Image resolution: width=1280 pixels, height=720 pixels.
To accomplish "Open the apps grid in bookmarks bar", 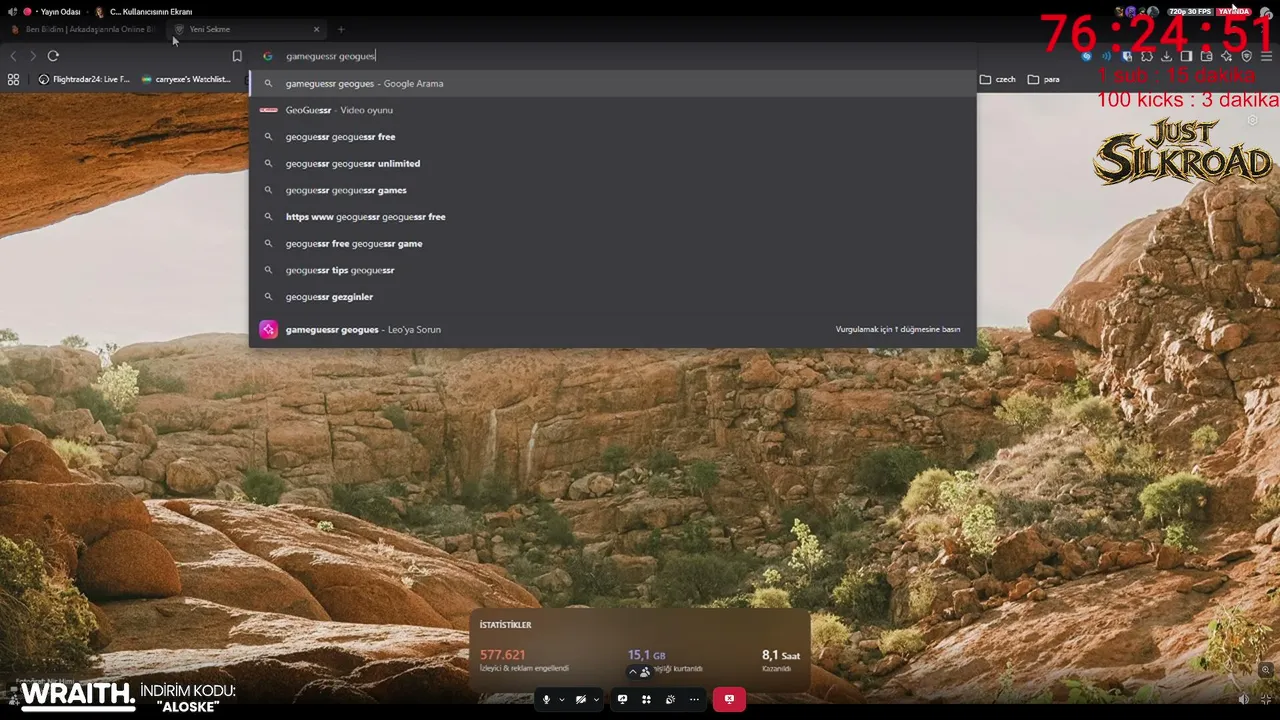I will [x=13, y=79].
